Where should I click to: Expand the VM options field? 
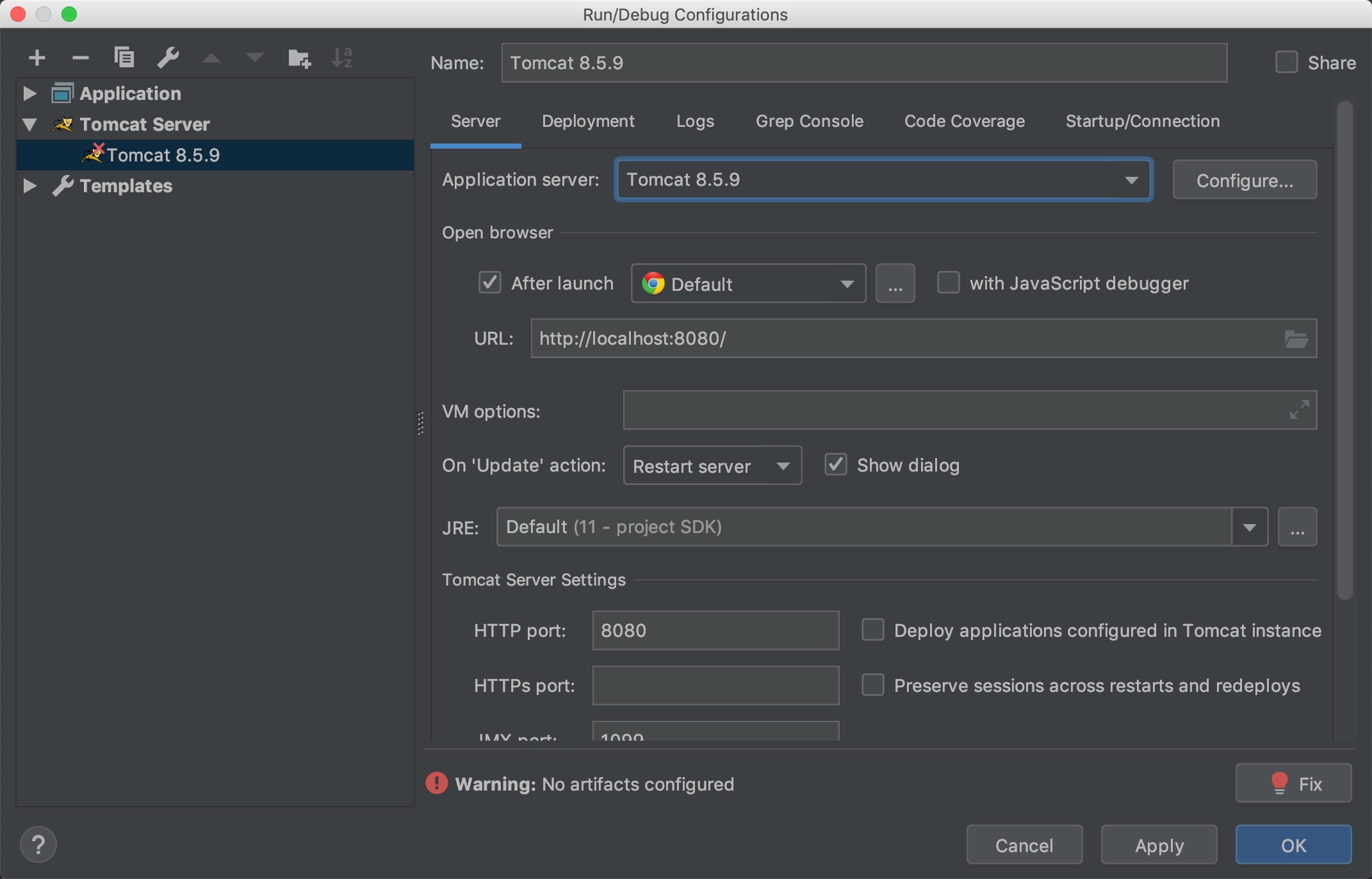point(1299,410)
